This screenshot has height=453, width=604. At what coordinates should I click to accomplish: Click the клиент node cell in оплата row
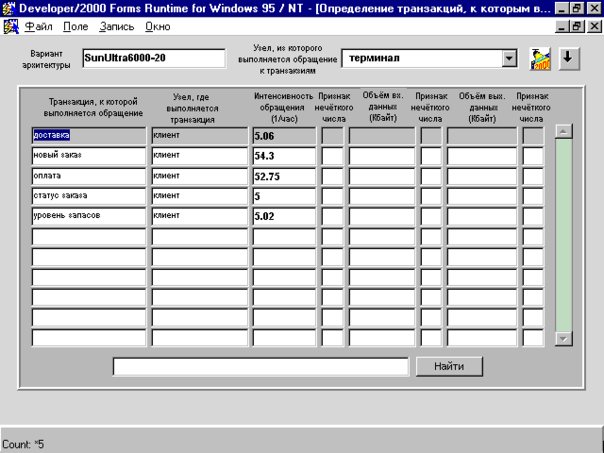tap(200, 176)
